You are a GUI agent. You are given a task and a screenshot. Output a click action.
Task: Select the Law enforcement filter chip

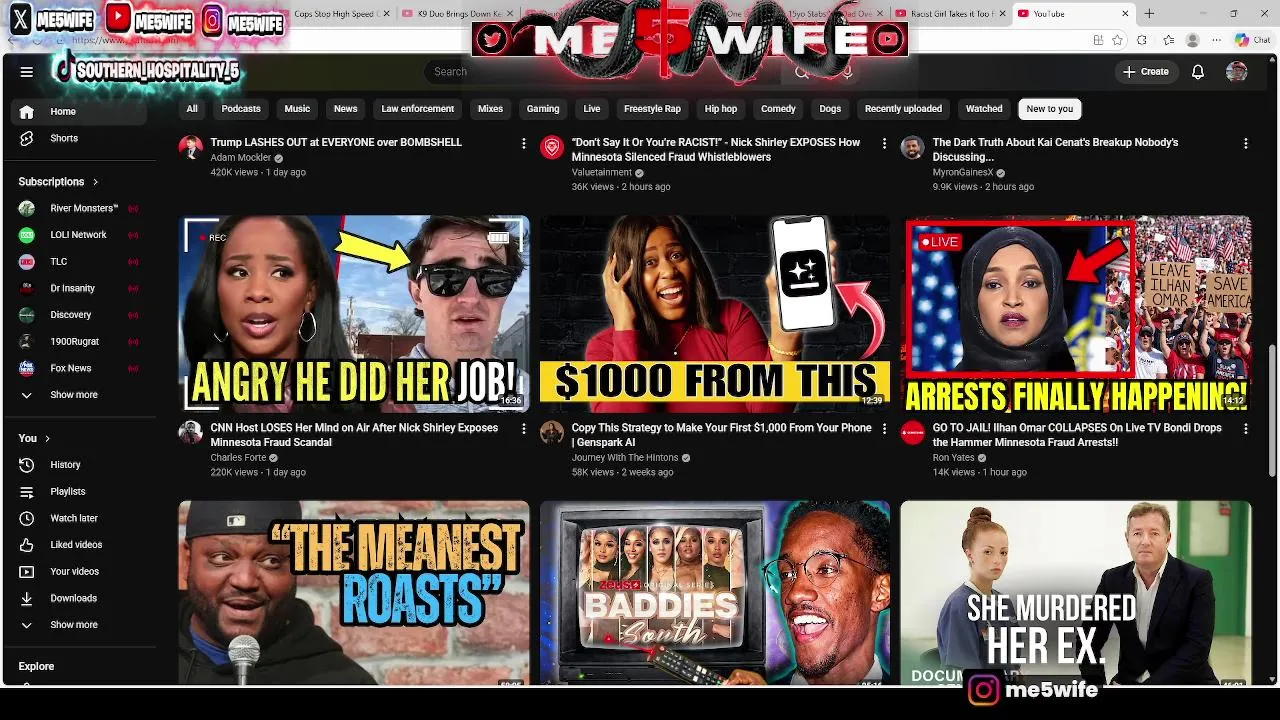[x=418, y=109]
